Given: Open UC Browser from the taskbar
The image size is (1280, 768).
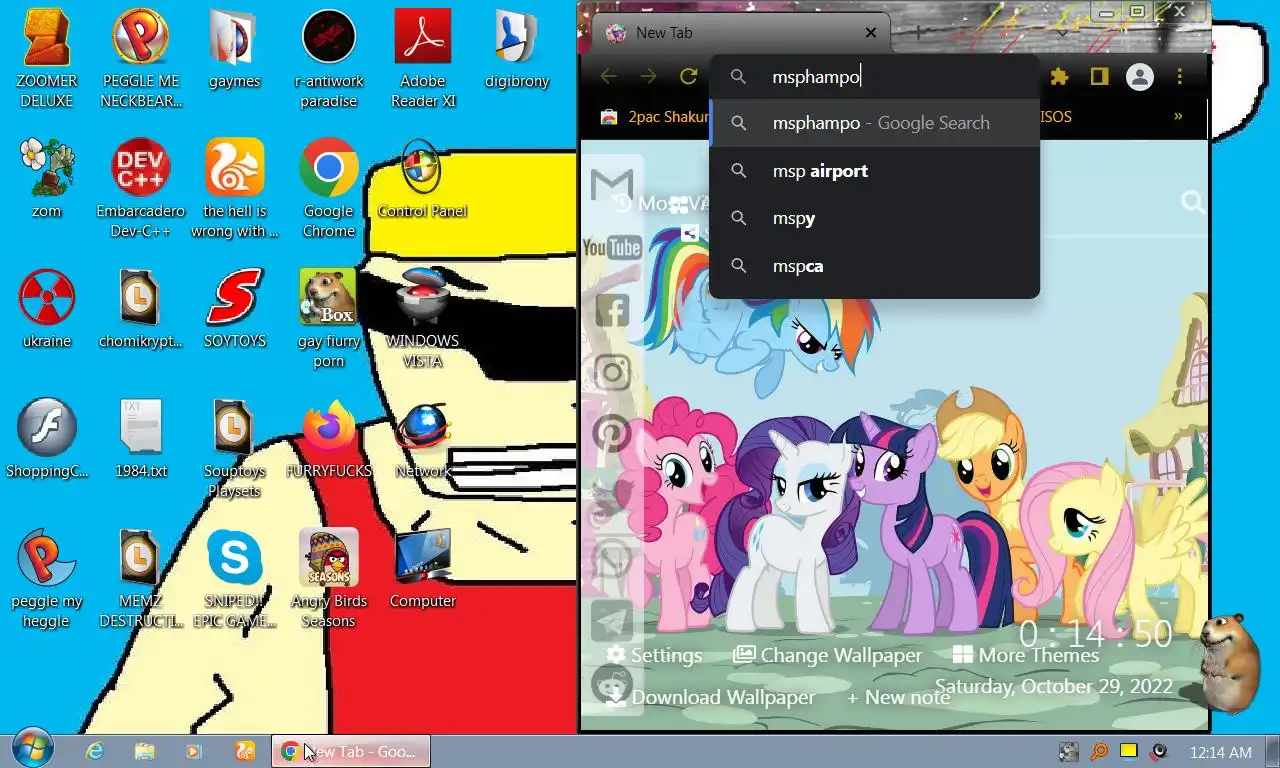Looking at the screenshot, I should pyautogui.click(x=244, y=751).
